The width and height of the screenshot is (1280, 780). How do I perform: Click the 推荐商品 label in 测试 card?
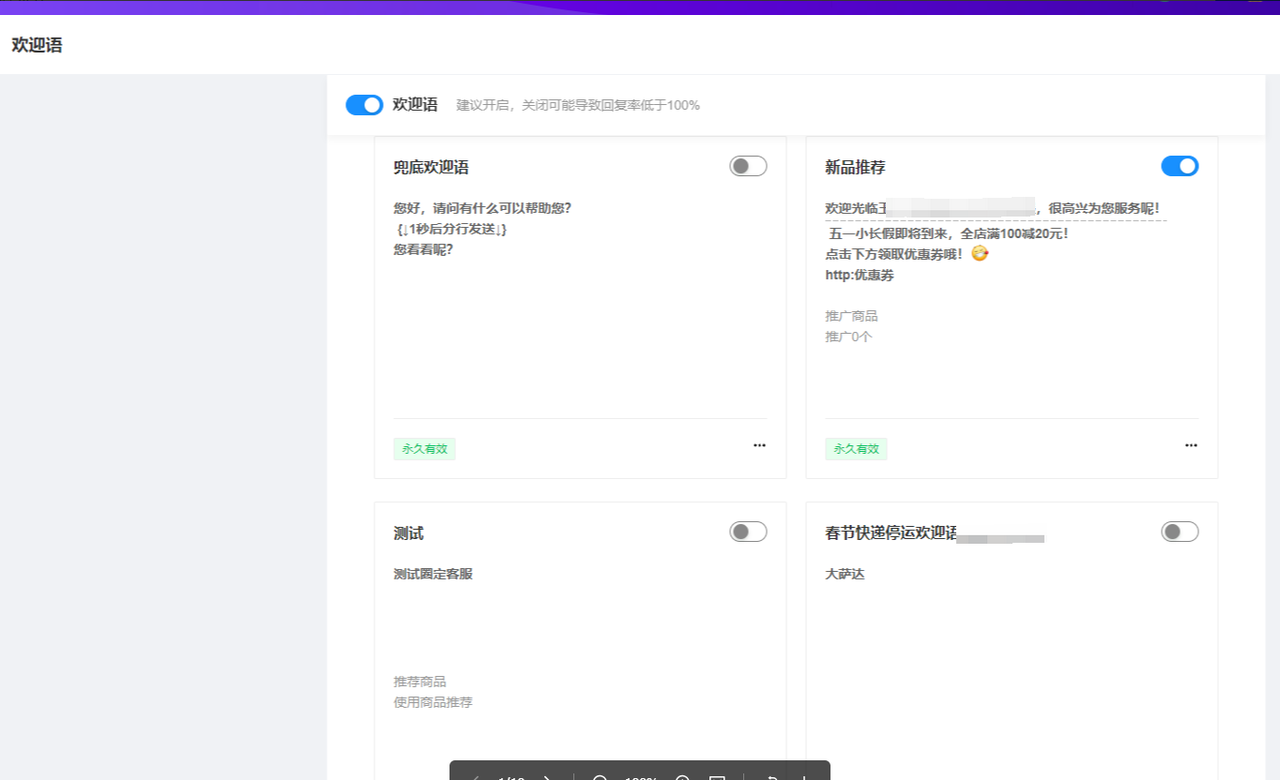[x=420, y=682]
